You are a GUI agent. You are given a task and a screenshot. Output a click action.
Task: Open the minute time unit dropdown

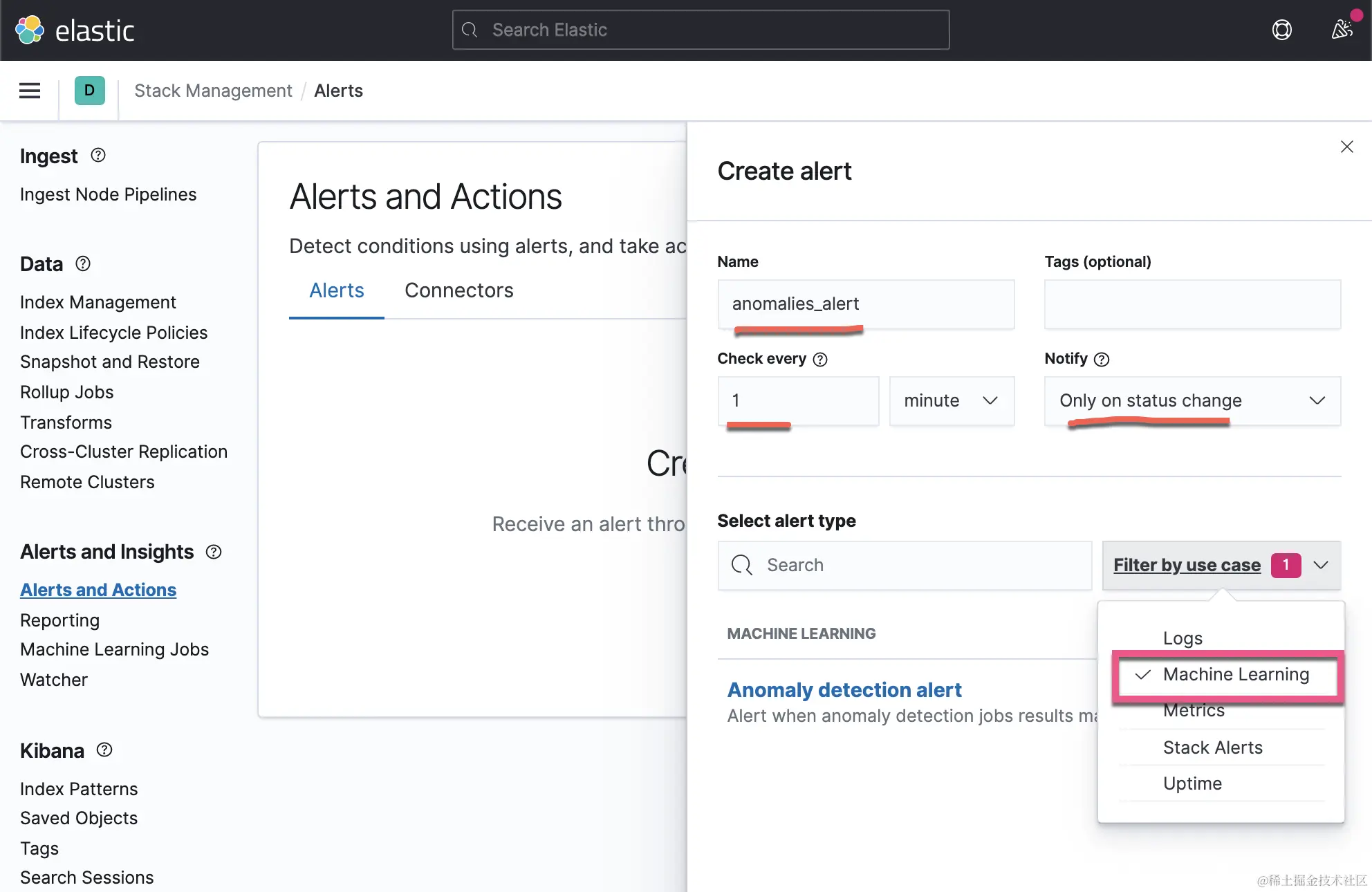point(951,400)
